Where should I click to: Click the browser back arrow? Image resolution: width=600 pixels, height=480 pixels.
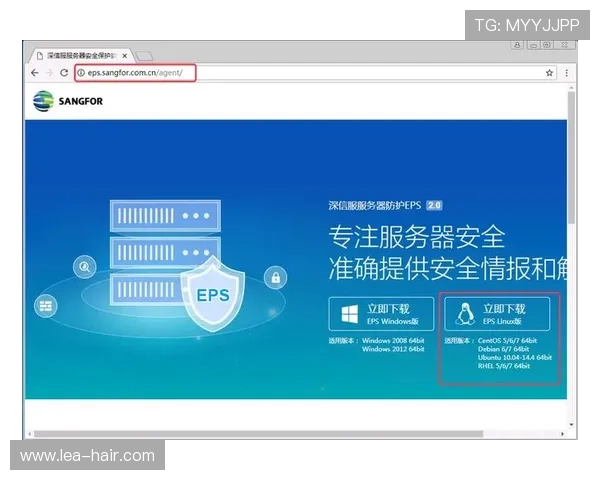click(35, 73)
